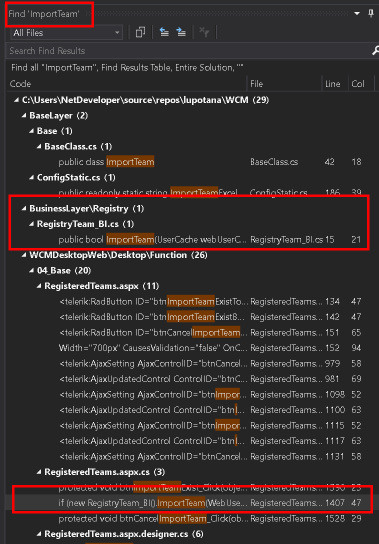Screen dimensions: 379x544
Task: Collapse the BusinessLayer\Registry (1) node
Action: (x=24, y=209)
